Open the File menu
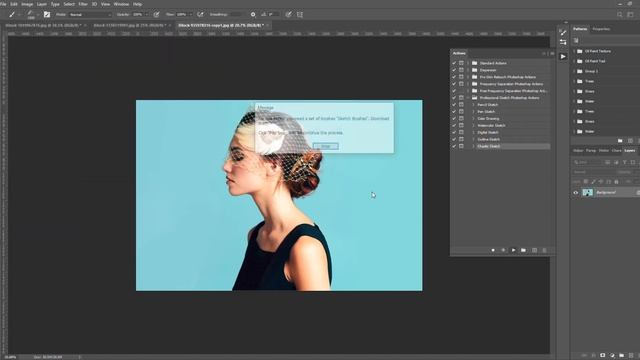The width and height of the screenshot is (640, 360). point(3,4)
